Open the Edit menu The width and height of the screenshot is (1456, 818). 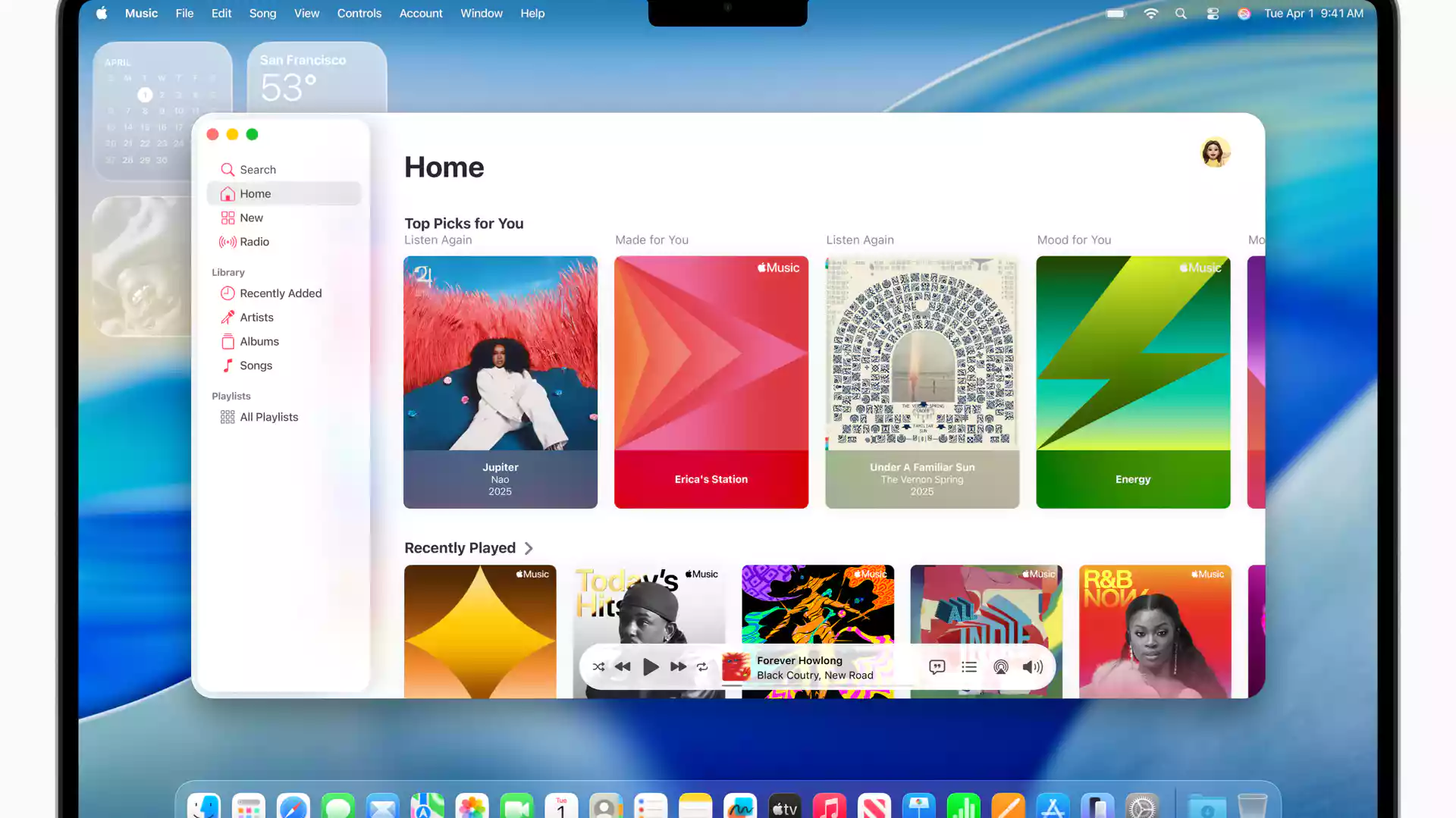(x=221, y=13)
